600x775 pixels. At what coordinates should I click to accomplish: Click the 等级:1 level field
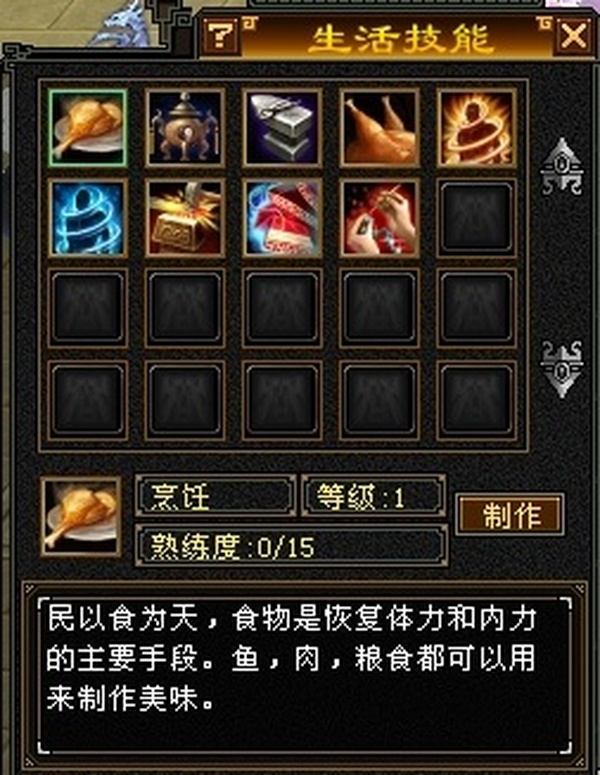pos(374,496)
